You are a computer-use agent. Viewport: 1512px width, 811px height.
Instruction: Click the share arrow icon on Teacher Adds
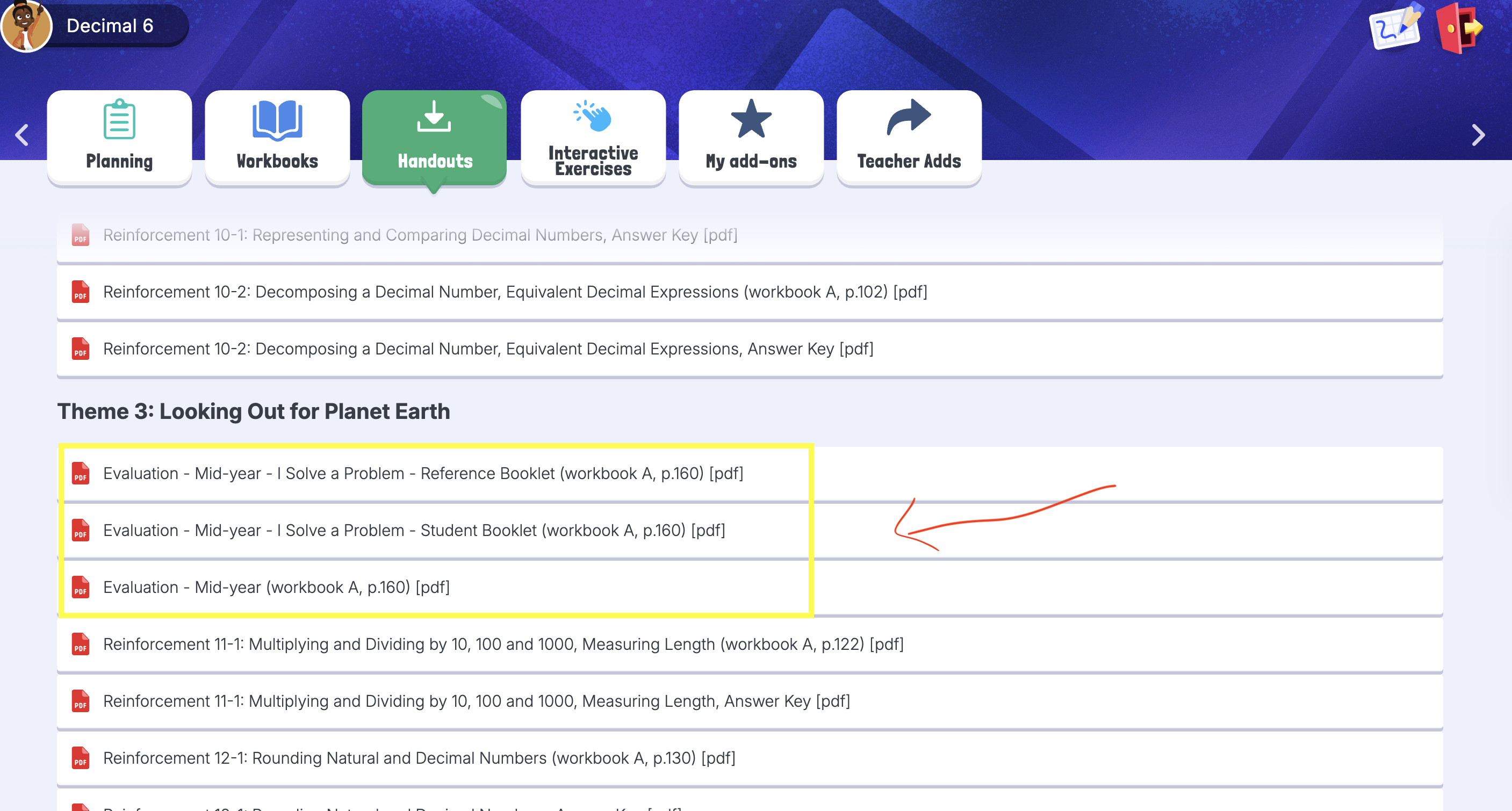coord(908,118)
